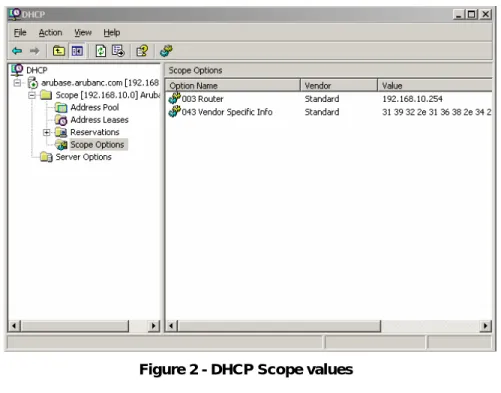Screen dimensions: 501x393
Task: Select Address Leases in the tree
Action: [x=99, y=120]
